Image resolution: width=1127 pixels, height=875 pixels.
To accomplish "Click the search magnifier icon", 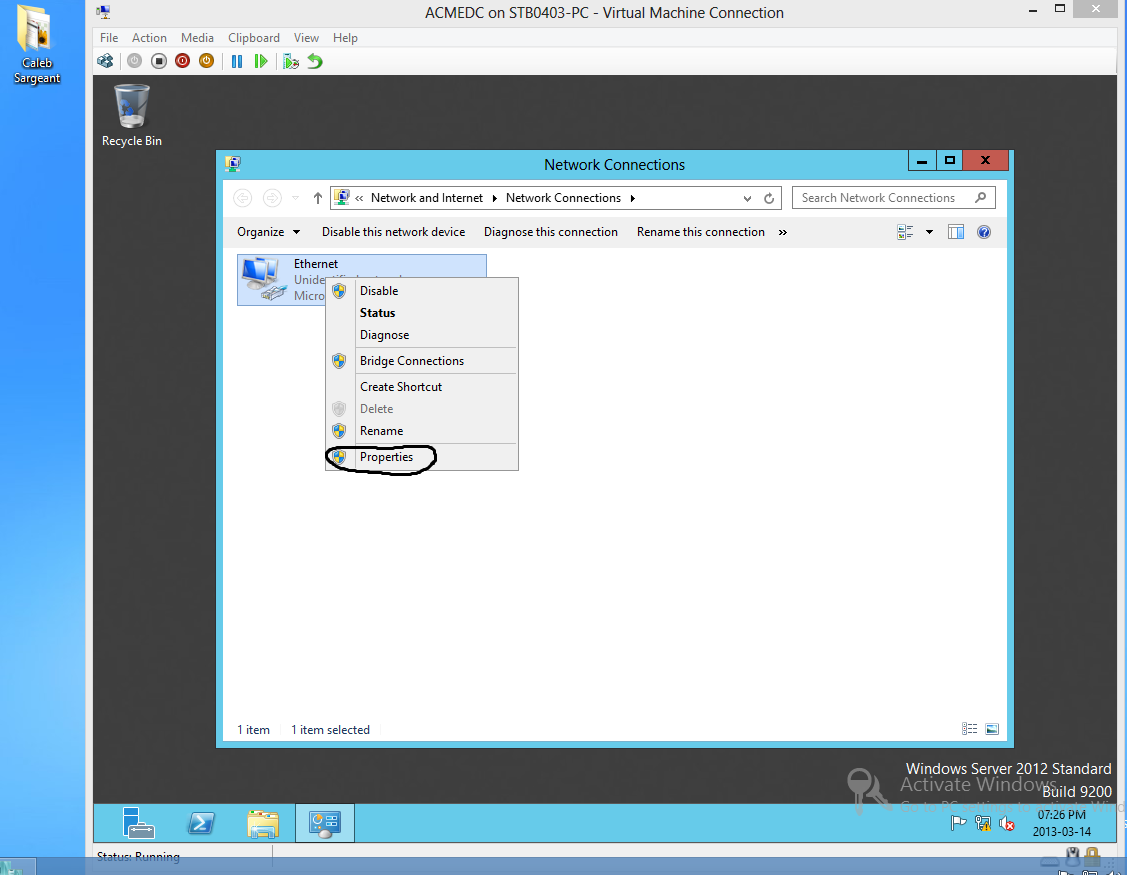I will 980,198.
